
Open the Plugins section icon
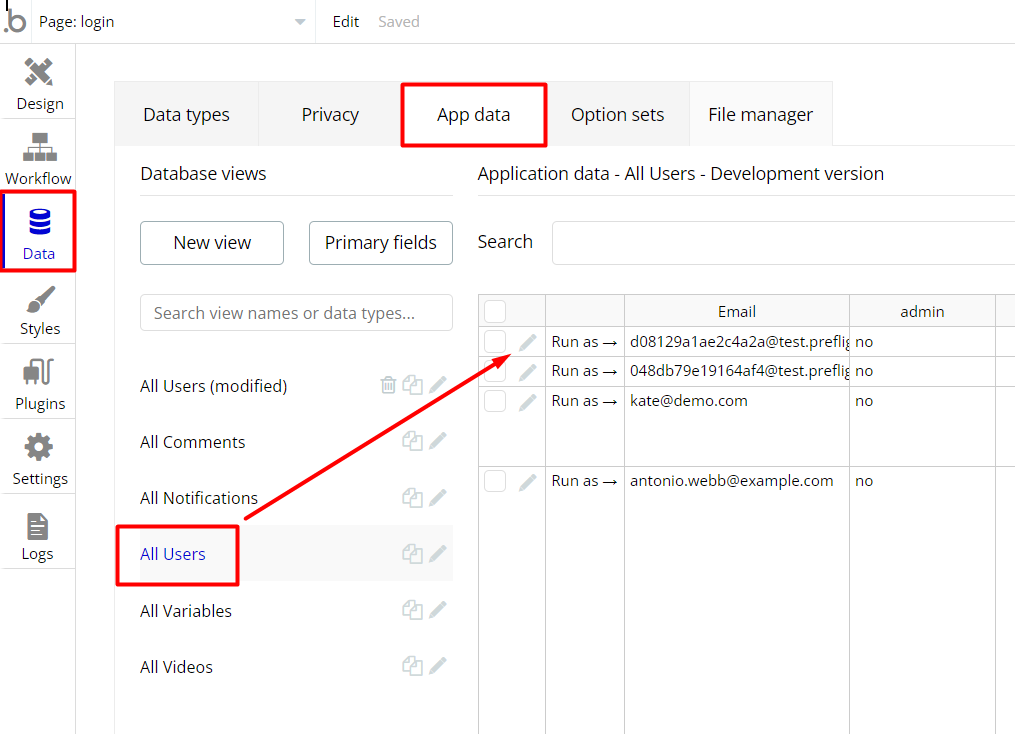(x=39, y=384)
